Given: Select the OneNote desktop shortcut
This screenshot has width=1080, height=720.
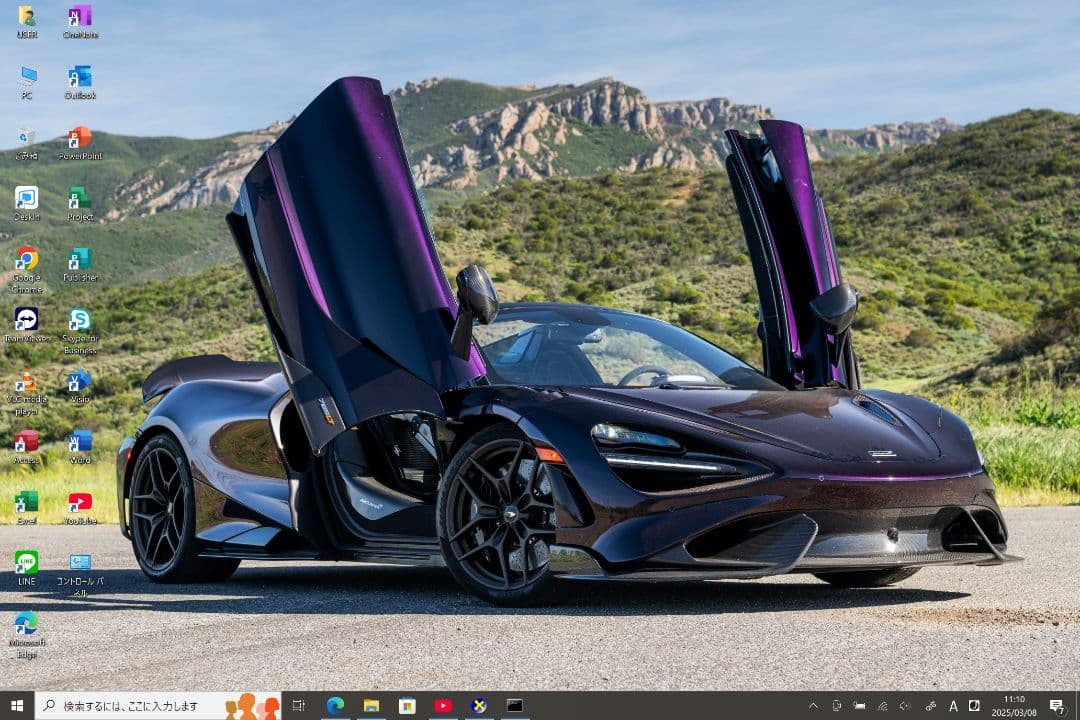Looking at the screenshot, I should [80, 17].
